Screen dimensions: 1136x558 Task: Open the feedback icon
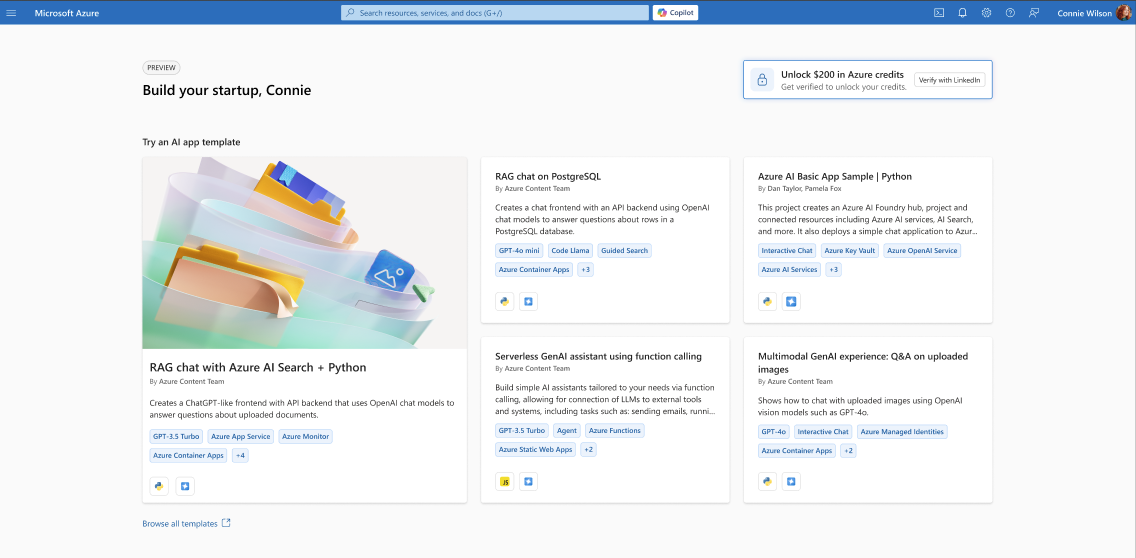pos(1034,13)
